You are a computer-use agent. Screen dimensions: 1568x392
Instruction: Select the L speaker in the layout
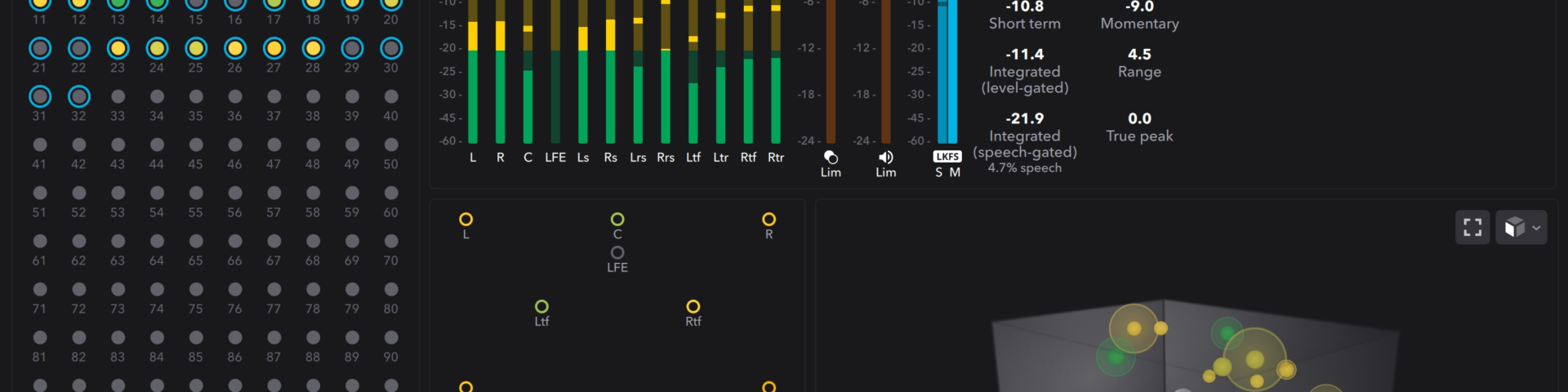point(466,220)
